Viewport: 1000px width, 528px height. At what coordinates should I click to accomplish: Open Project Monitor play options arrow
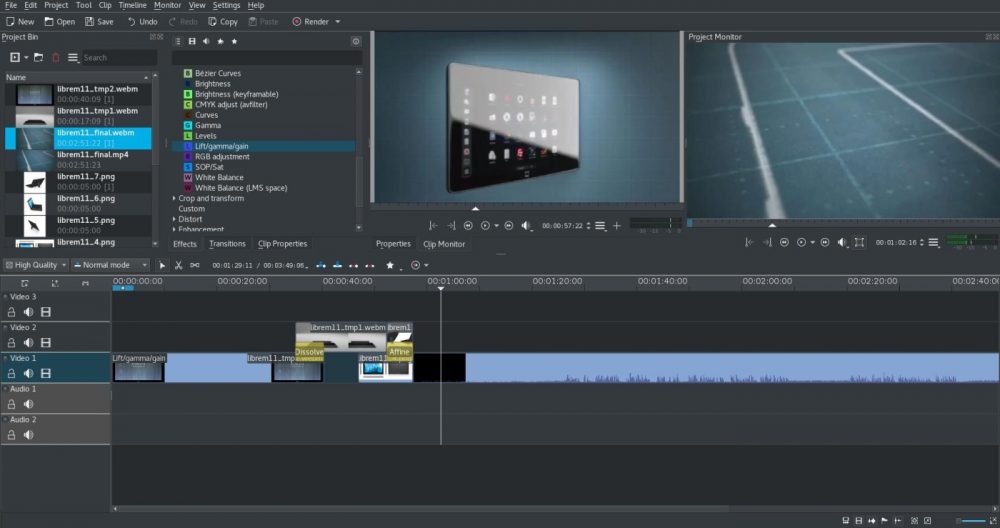tap(812, 242)
